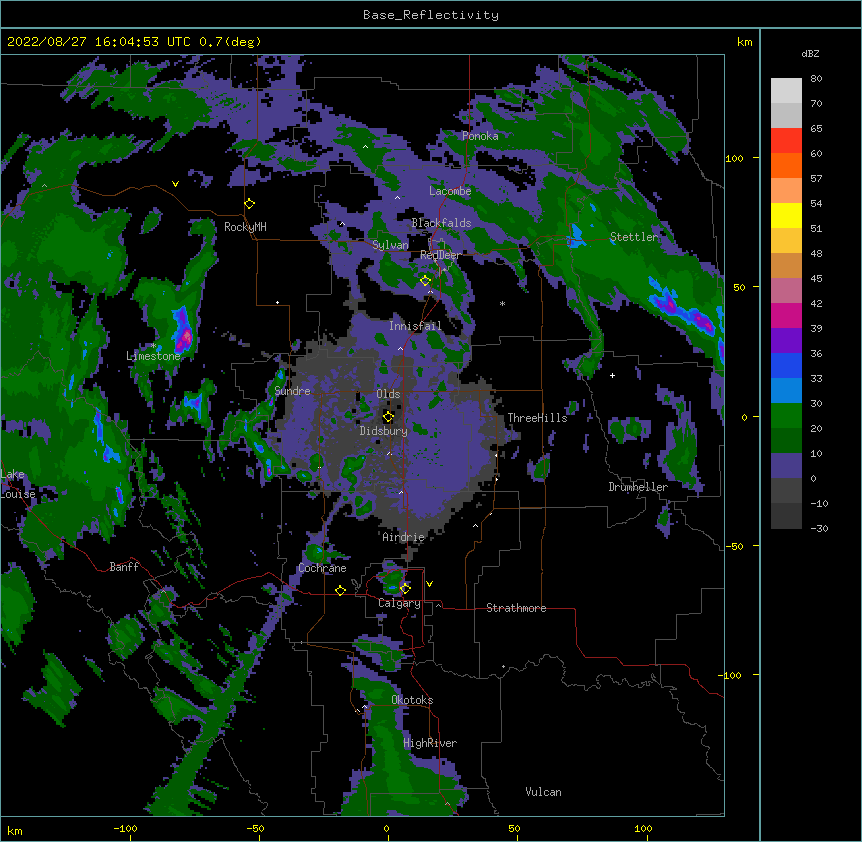Click the -50 tick on the vertical km axis
The image size is (862, 842).
tap(733, 546)
